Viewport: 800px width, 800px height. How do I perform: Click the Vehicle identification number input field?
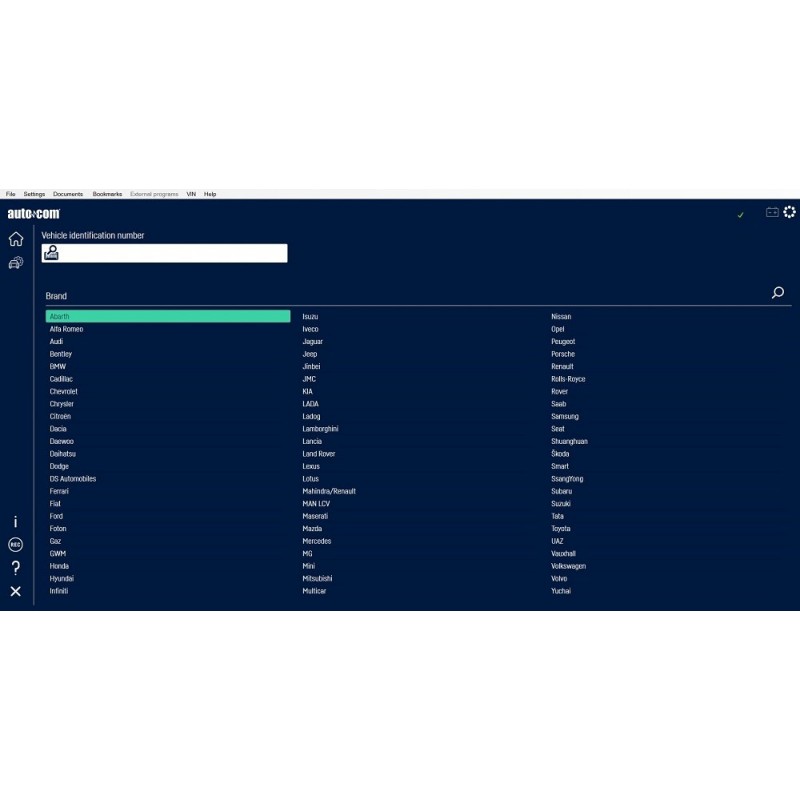click(172, 254)
